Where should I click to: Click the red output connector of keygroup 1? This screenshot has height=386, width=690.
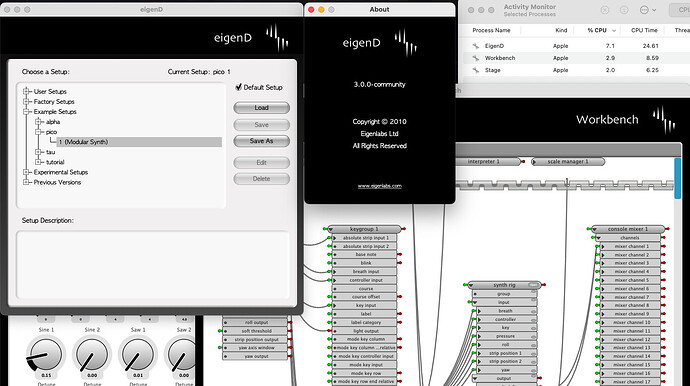pyautogui.click(x=404, y=229)
